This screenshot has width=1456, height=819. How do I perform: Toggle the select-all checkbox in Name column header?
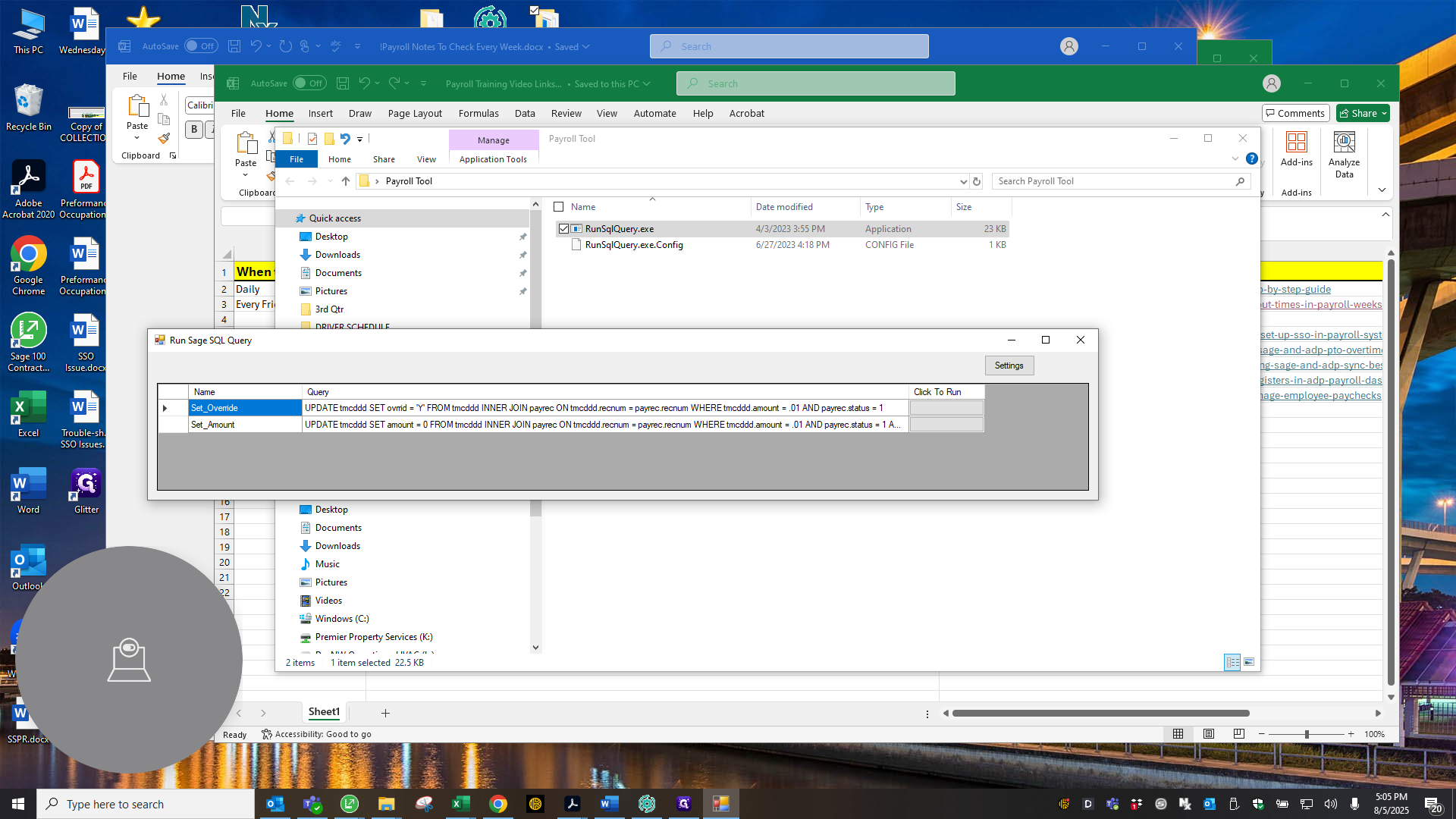pos(559,207)
